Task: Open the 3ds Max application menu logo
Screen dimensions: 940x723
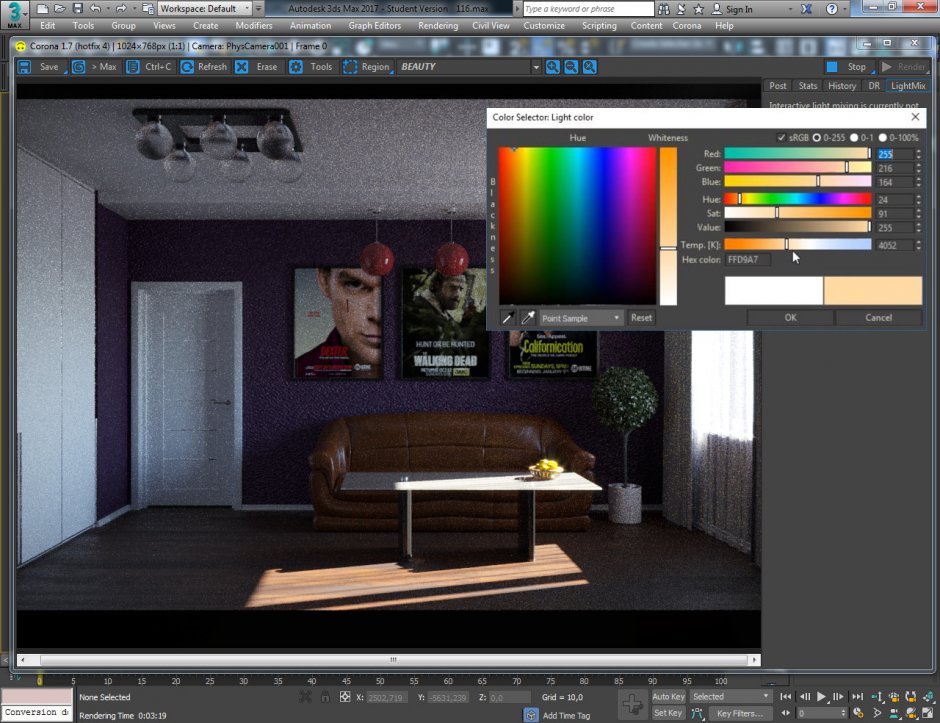Action: coord(14,14)
